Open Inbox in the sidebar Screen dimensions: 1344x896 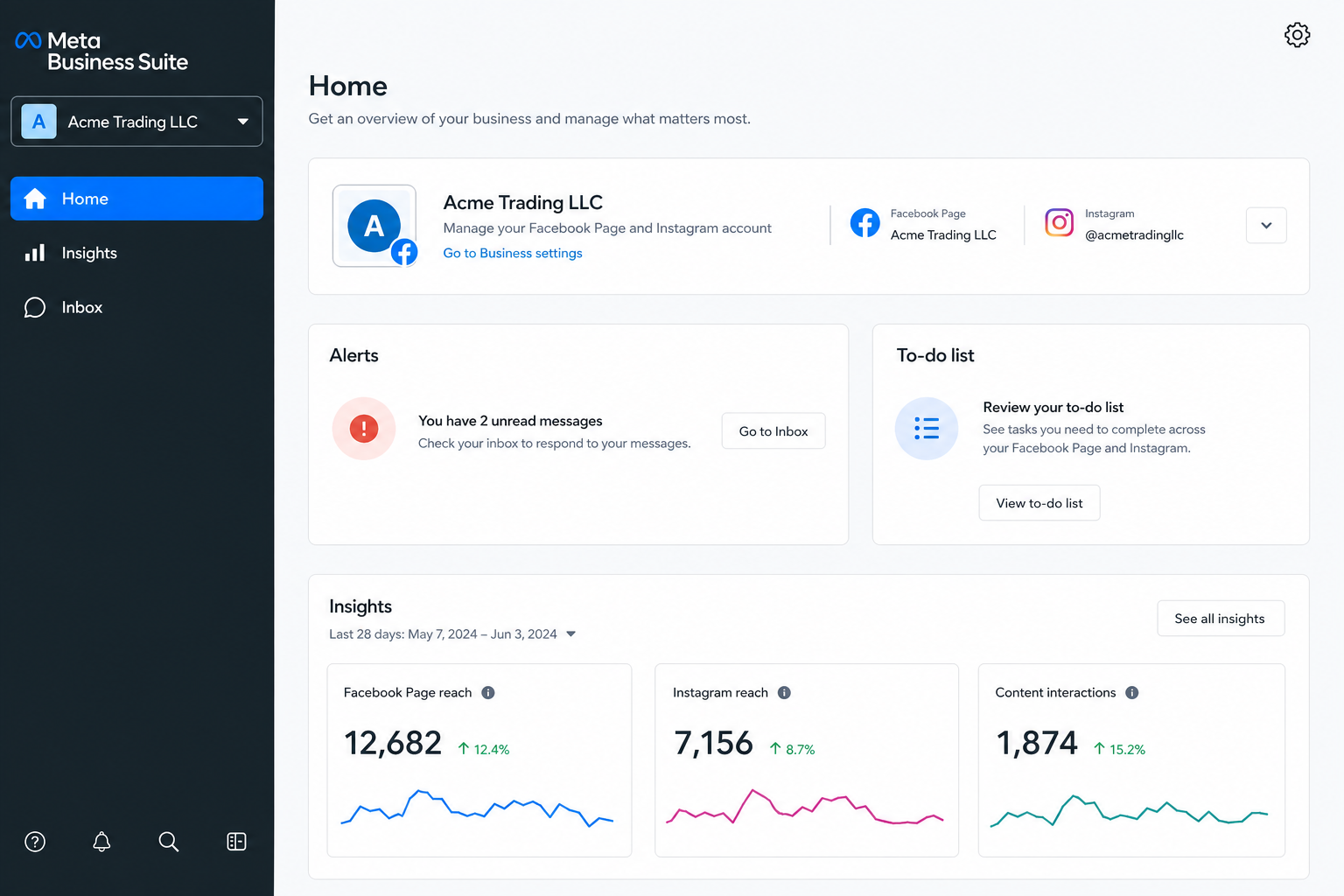pos(136,307)
